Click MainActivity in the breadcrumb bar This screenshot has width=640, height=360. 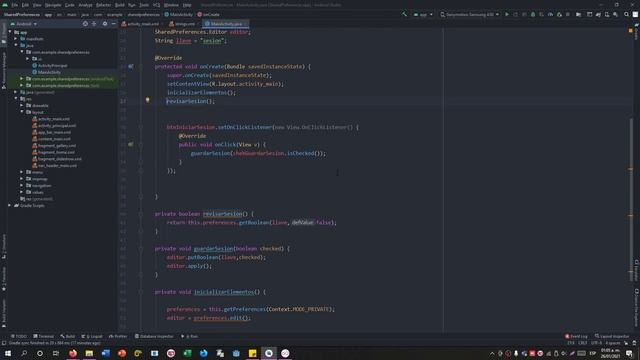click(x=178, y=14)
